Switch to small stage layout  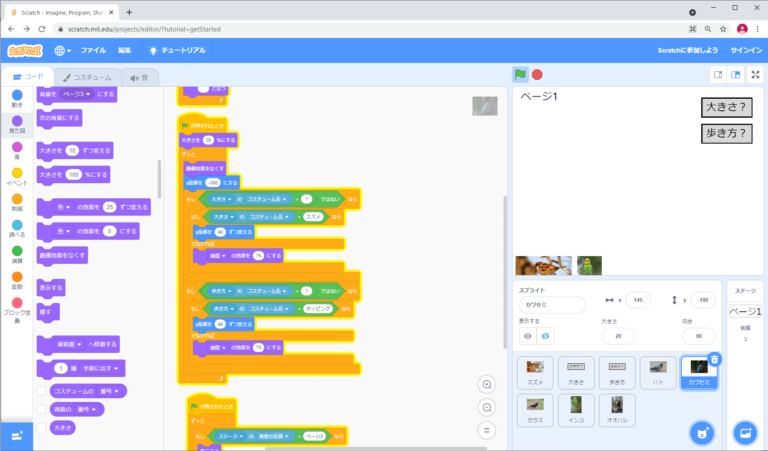coord(717,75)
